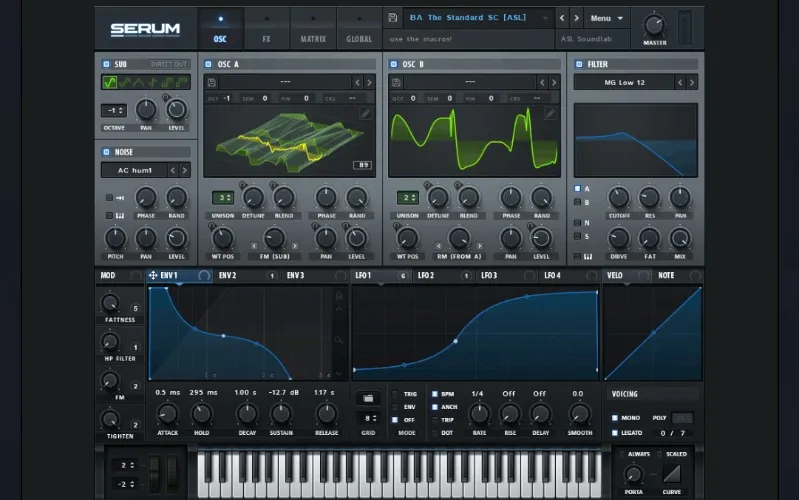Open the Menu dropdown

[x=606, y=18]
